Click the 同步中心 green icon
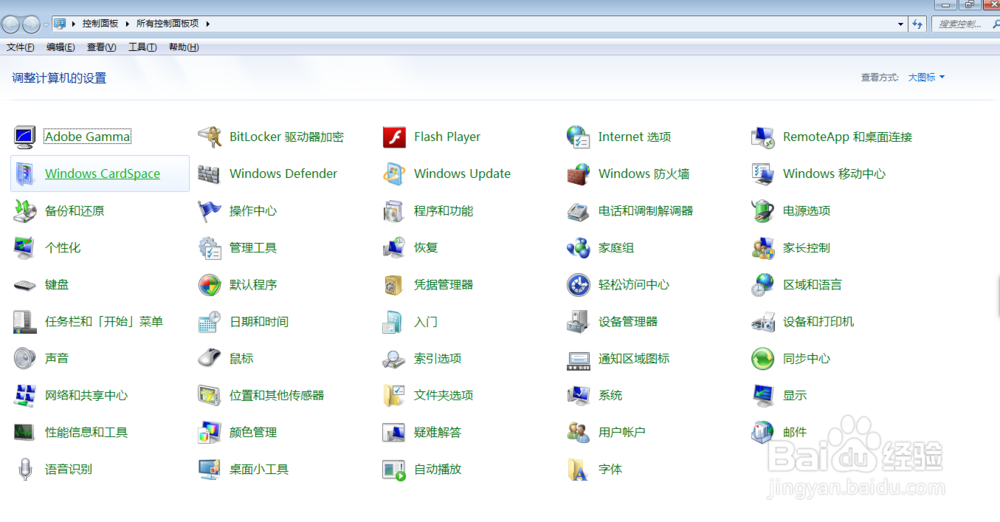Image resolution: width=1000 pixels, height=522 pixels. (763, 358)
